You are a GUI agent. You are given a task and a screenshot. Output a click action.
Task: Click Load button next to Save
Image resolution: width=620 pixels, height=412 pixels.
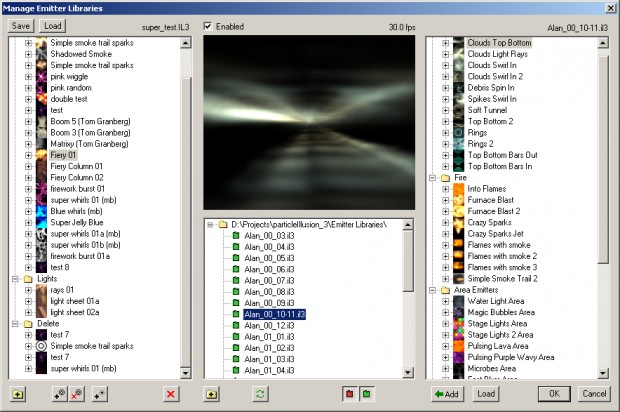tap(53, 26)
